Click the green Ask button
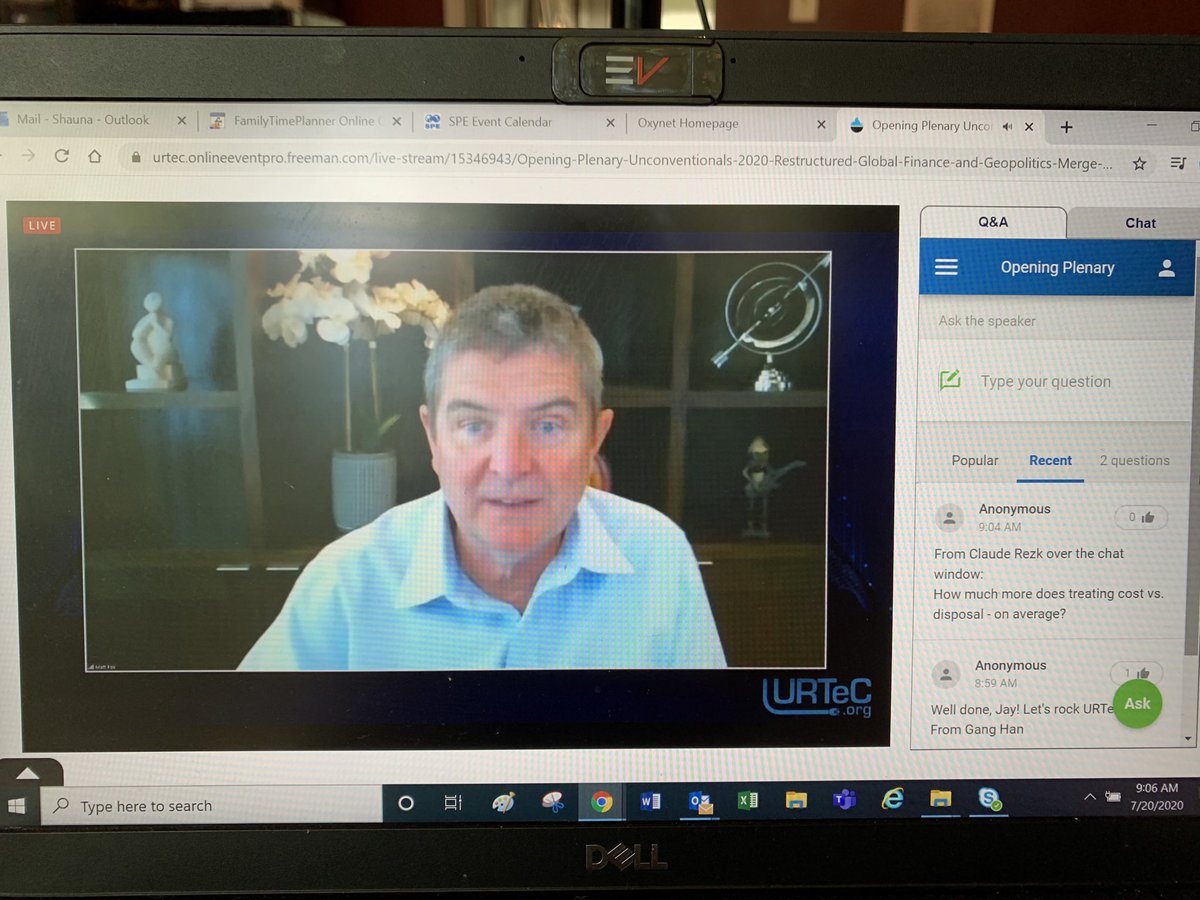 (x=1137, y=703)
